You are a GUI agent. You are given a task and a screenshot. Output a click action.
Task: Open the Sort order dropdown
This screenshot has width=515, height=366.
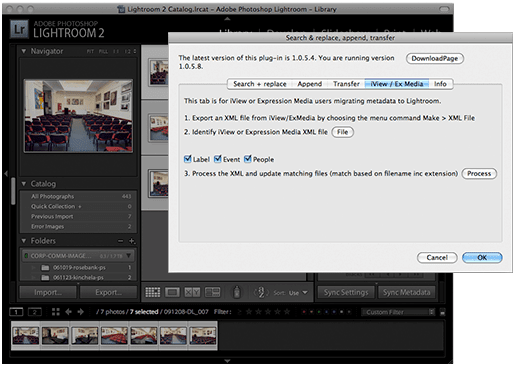click(x=298, y=293)
